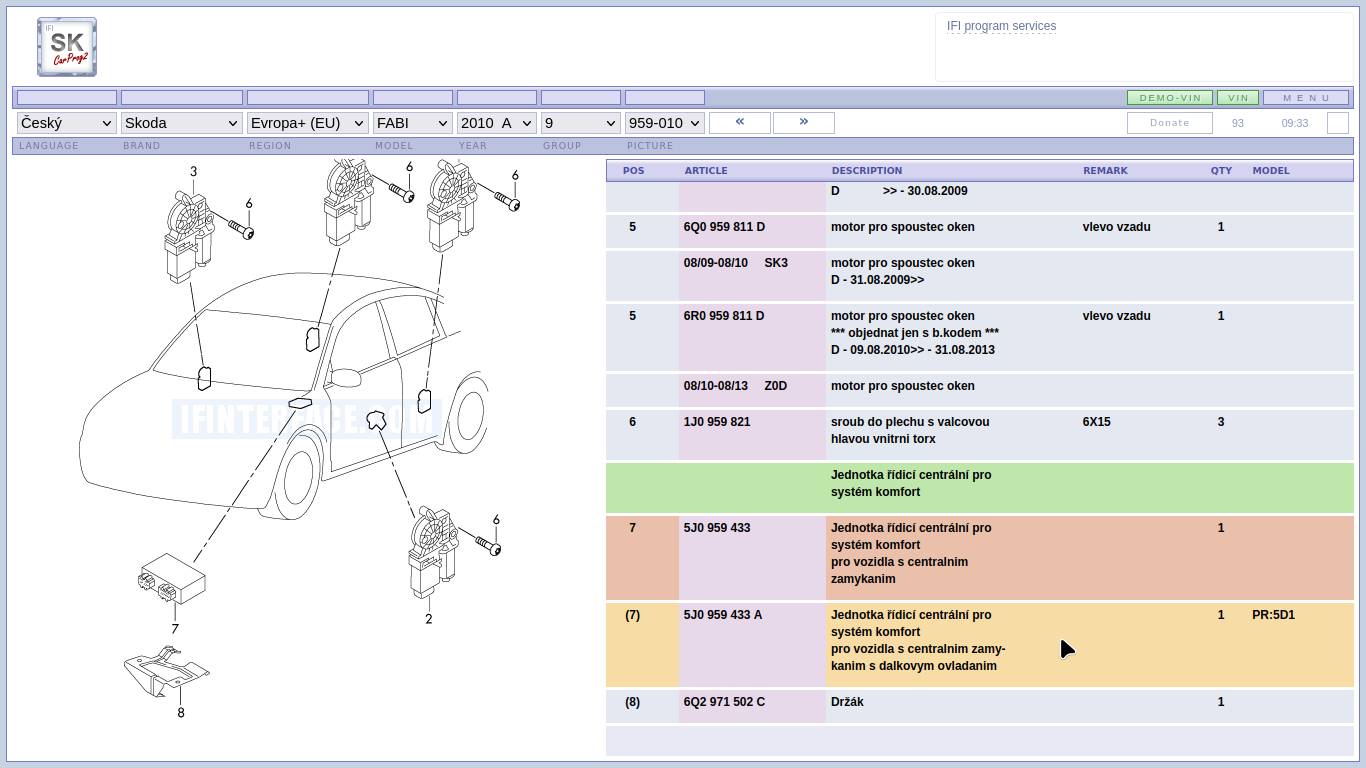Viewport: 1366px width, 768px height.
Task: Click the POS column header
Action: (x=634, y=171)
